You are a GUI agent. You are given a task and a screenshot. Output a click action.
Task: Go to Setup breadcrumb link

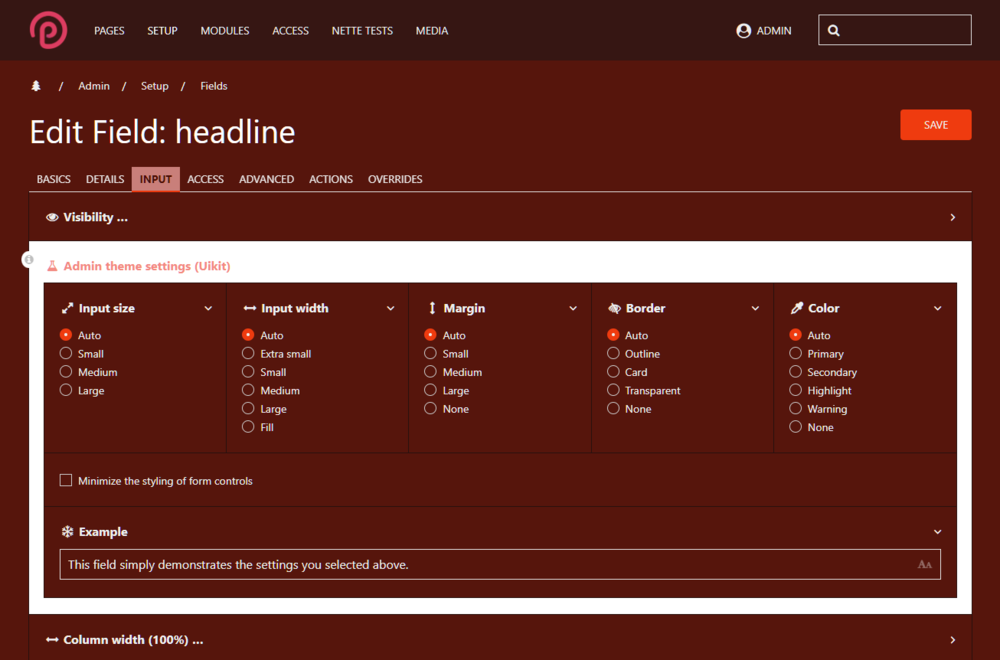(x=154, y=86)
